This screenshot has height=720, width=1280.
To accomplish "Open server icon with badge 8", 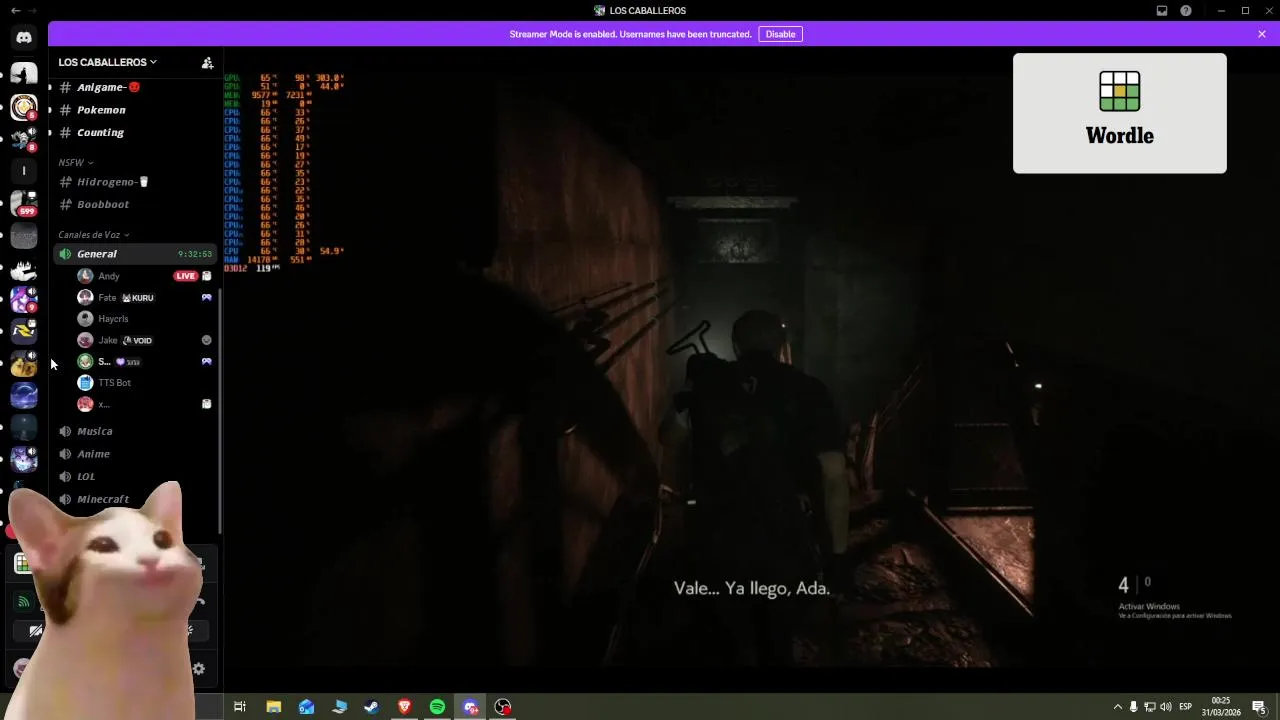I will pos(24,139).
